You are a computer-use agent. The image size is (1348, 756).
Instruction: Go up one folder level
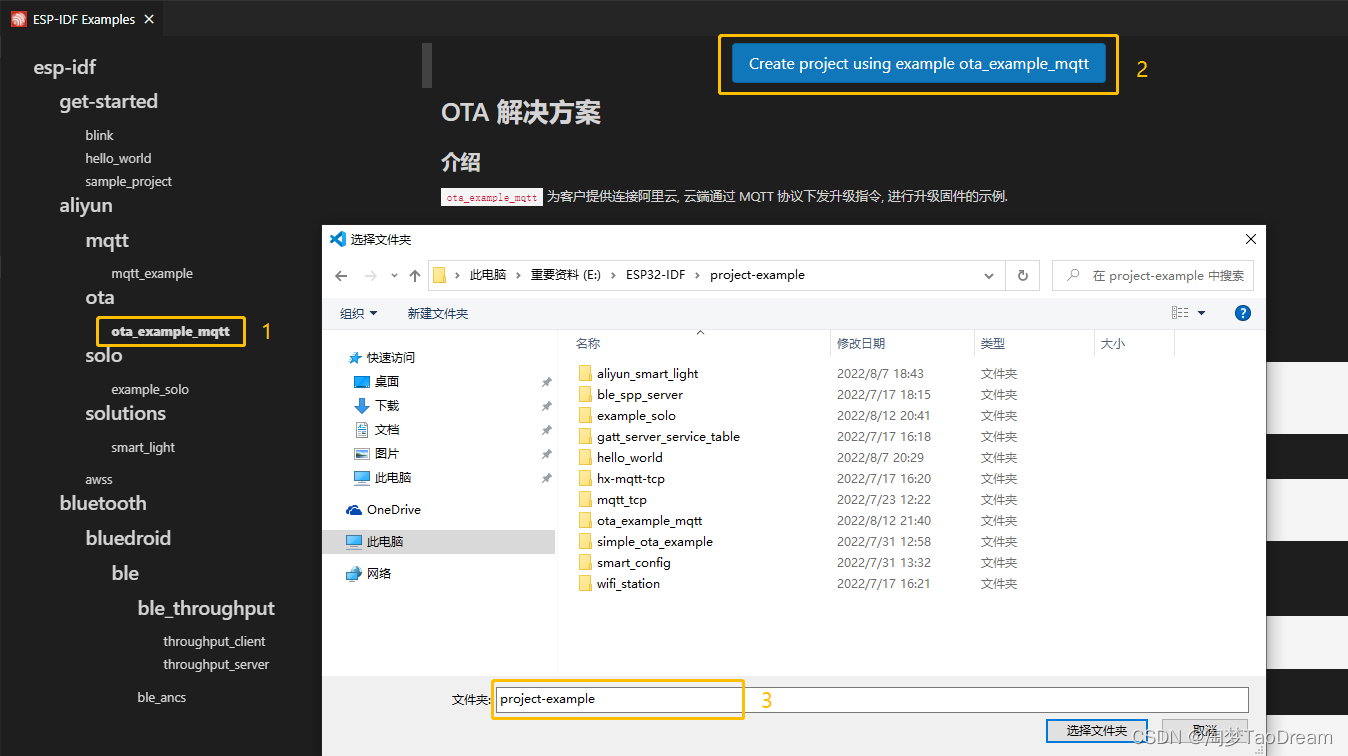point(415,276)
